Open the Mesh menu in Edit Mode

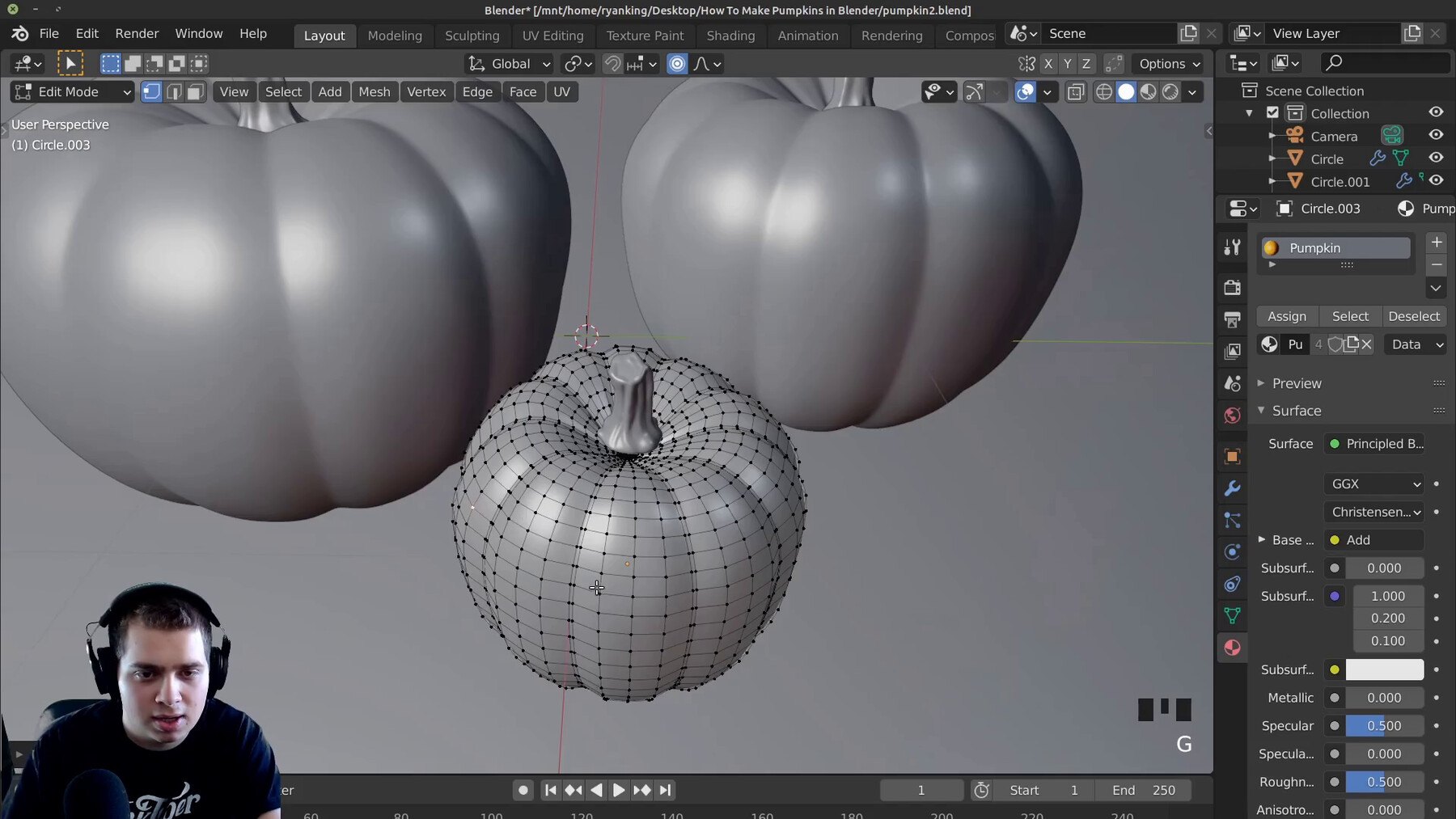coord(375,91)
